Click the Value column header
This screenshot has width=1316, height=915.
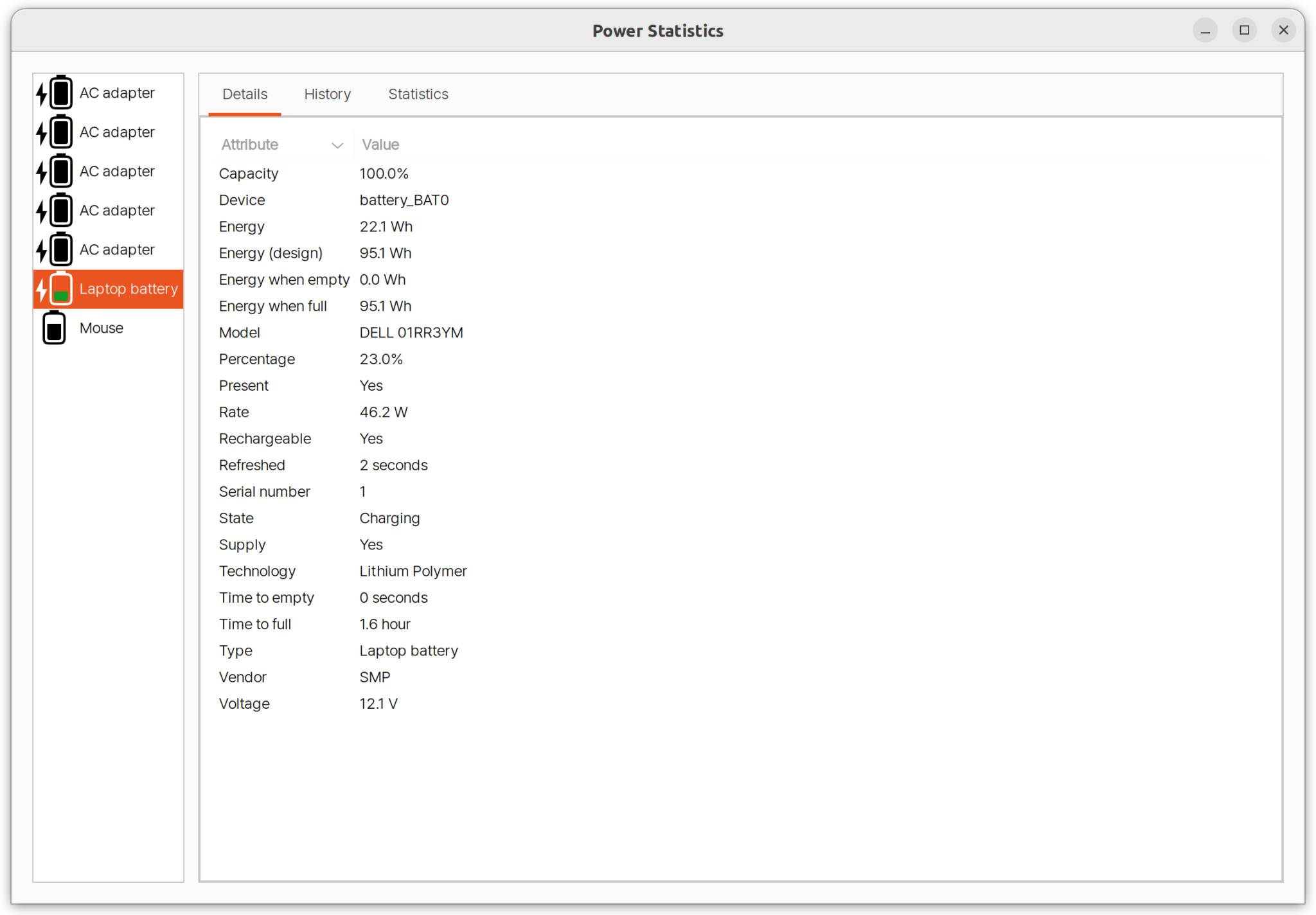[380, 145]
